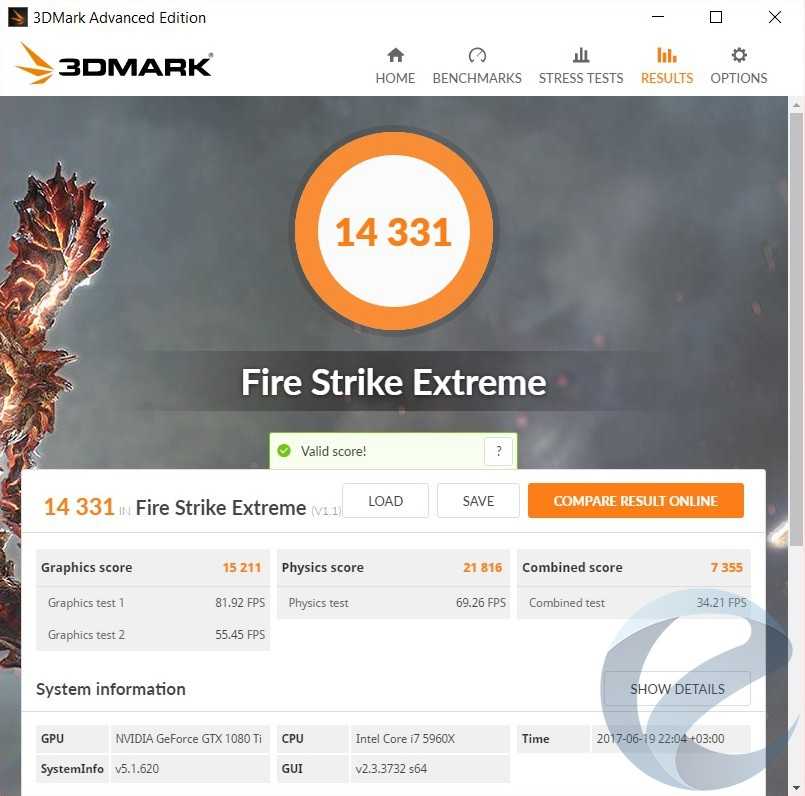Click the vertical scrollbar thumb
The height and width of the screenshot is (796, 805).
[x=796, y=330]
